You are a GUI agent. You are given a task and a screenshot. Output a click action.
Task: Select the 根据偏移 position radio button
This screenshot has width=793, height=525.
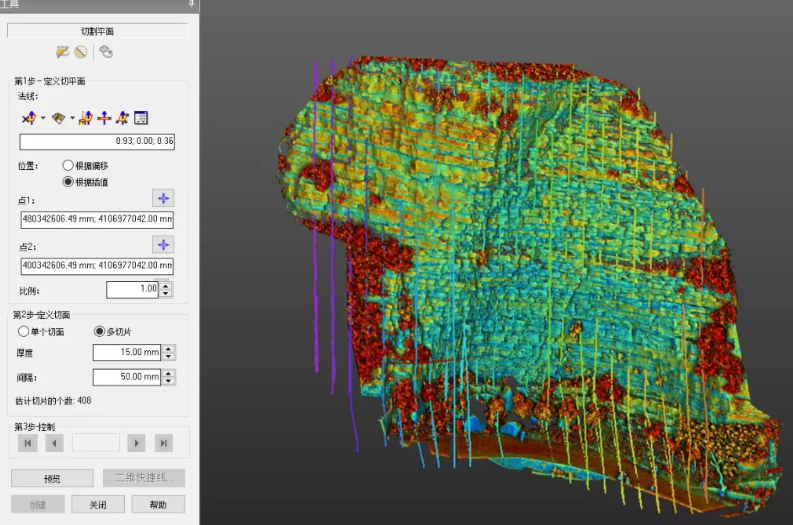[68, 165]
